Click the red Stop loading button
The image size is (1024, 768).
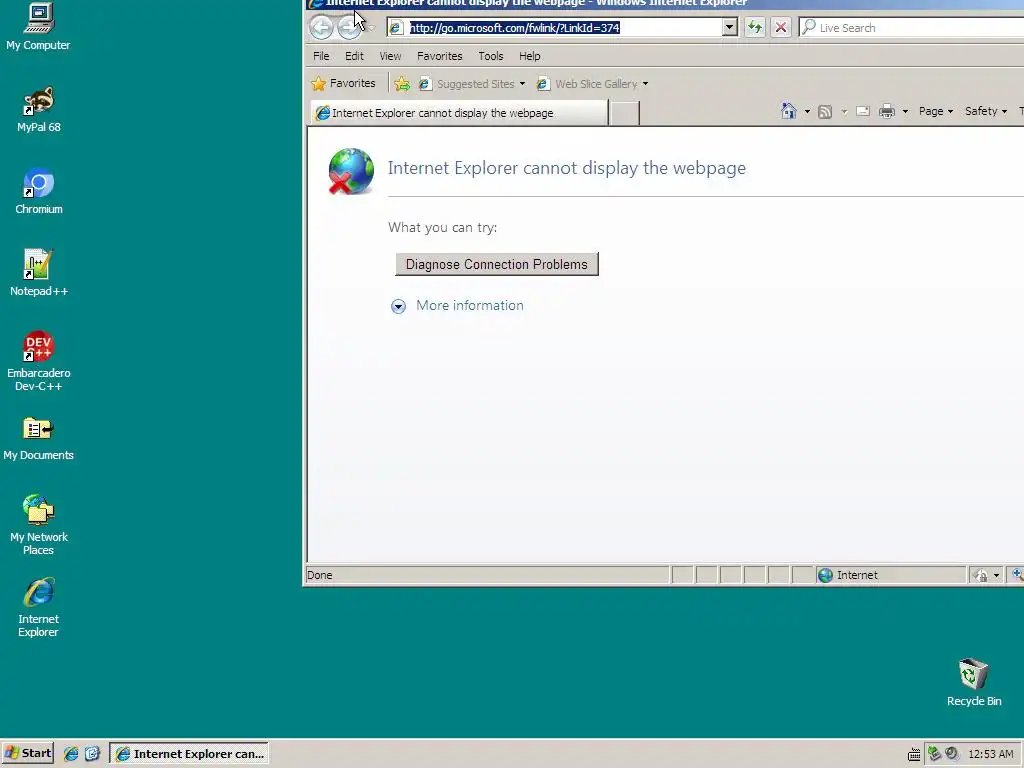(780, 27)
